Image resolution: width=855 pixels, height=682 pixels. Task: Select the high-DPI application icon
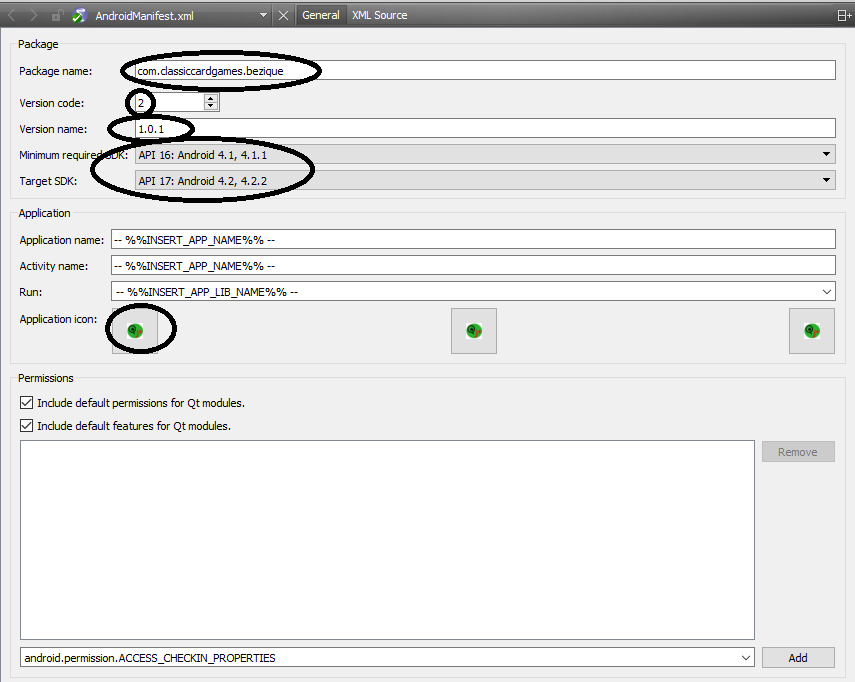(811, 330)
